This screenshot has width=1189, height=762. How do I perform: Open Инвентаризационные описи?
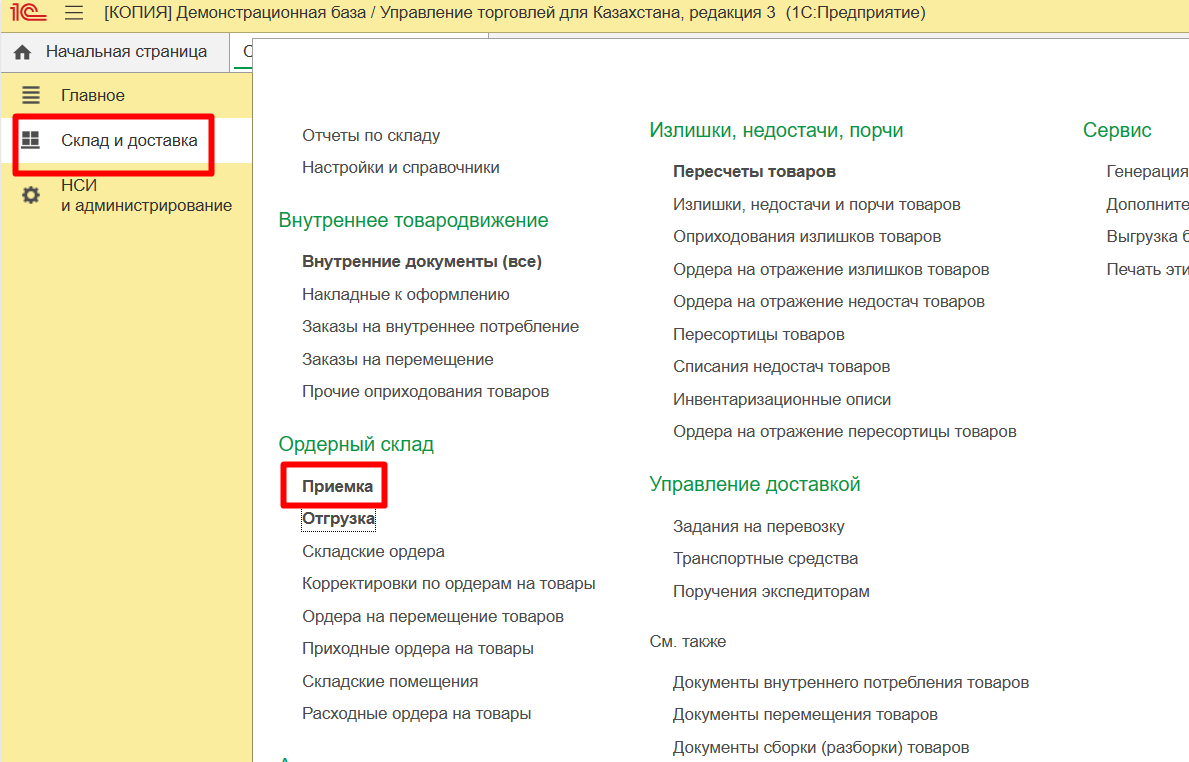(782, 399)
